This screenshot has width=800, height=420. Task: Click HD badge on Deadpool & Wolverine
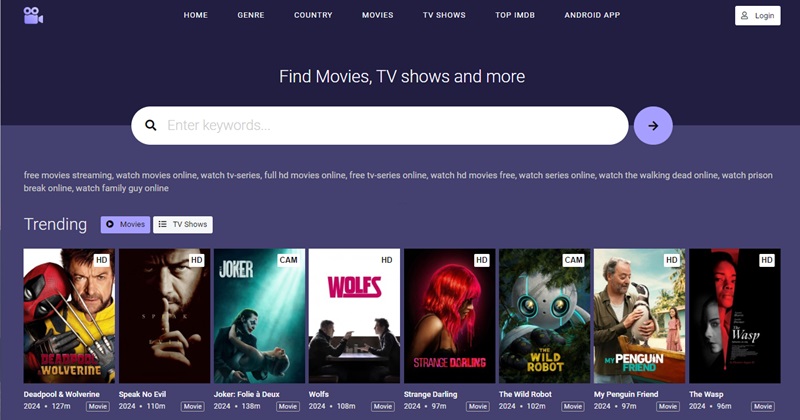click(102, 260)
